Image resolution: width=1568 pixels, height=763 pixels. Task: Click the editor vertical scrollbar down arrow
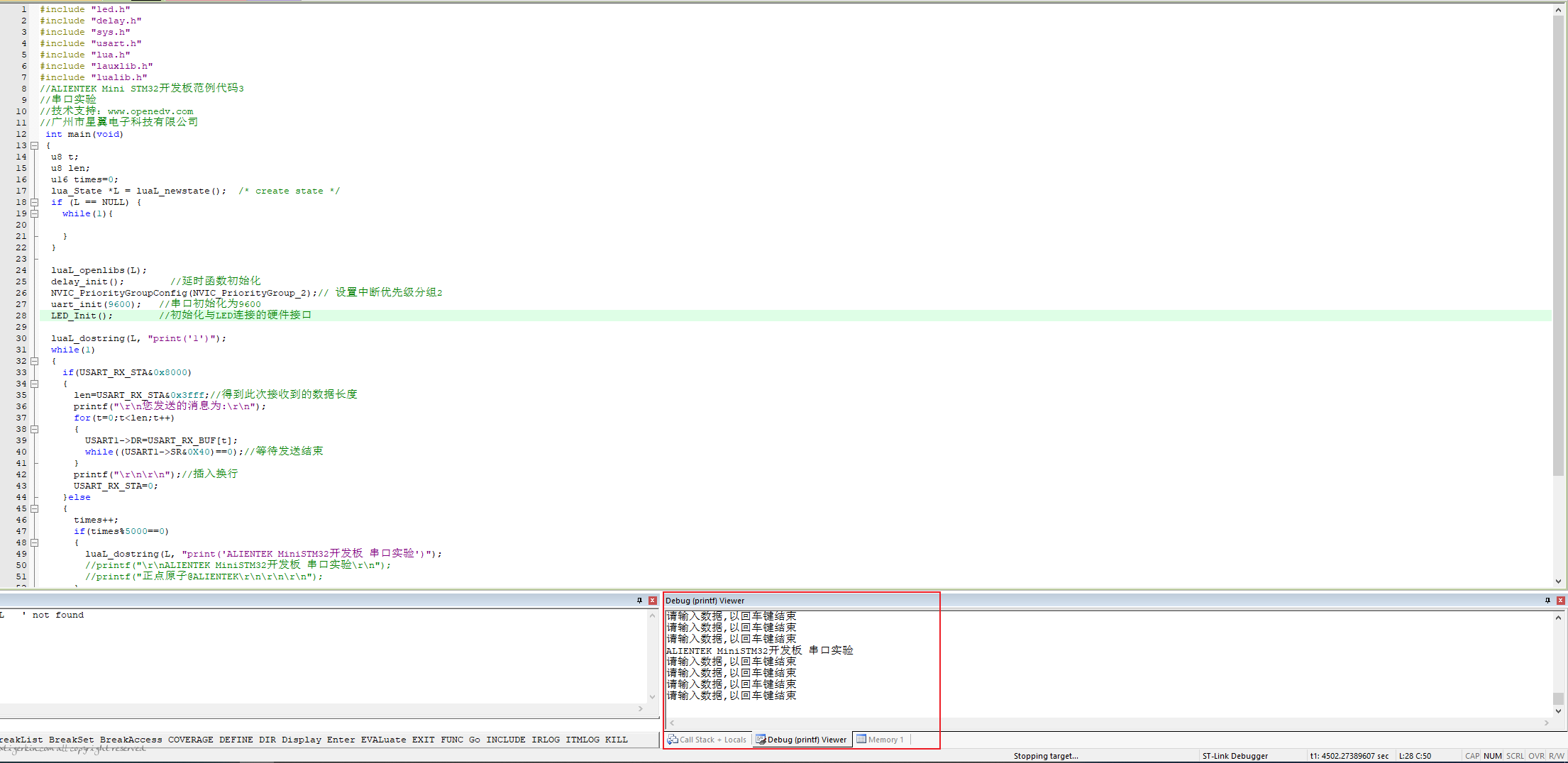(x=1558, y=581)
